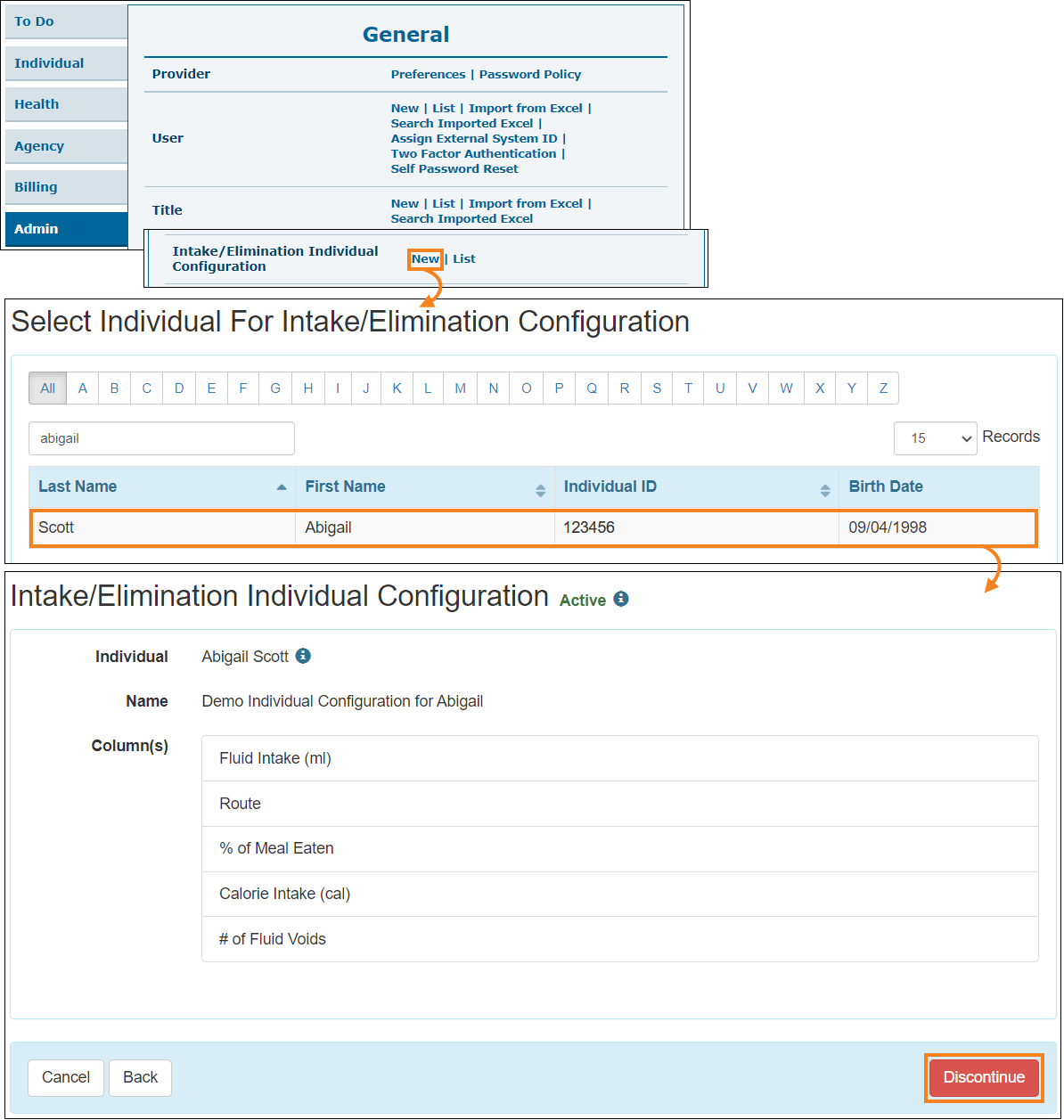The height and width of the screenshot is (1120, 1064).
Task: Filter individuals by letter S
Action: [657, 388]
